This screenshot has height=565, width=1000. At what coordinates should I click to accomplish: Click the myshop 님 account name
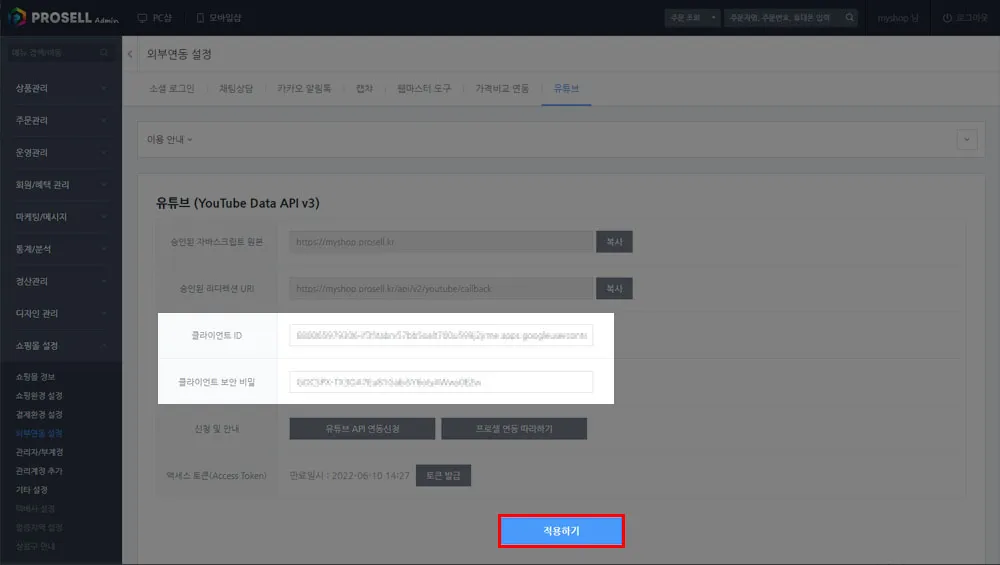pyautogui.click(x=898, y=18)
